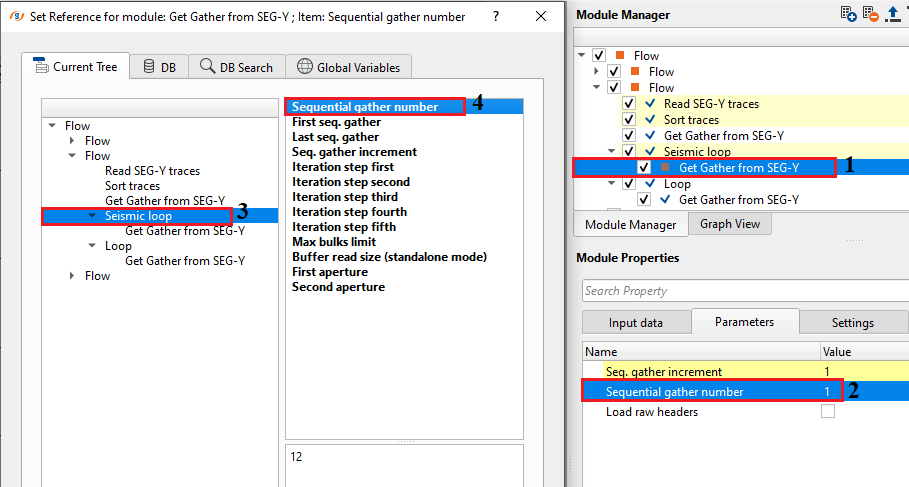Click the help question mark in the dialog title bar
909x487 pixels.
coord(496,16)
